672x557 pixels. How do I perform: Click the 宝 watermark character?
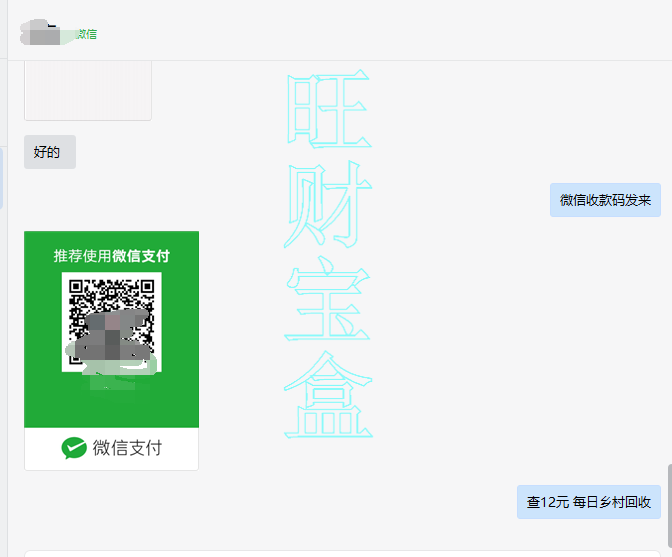coord(328,299)
